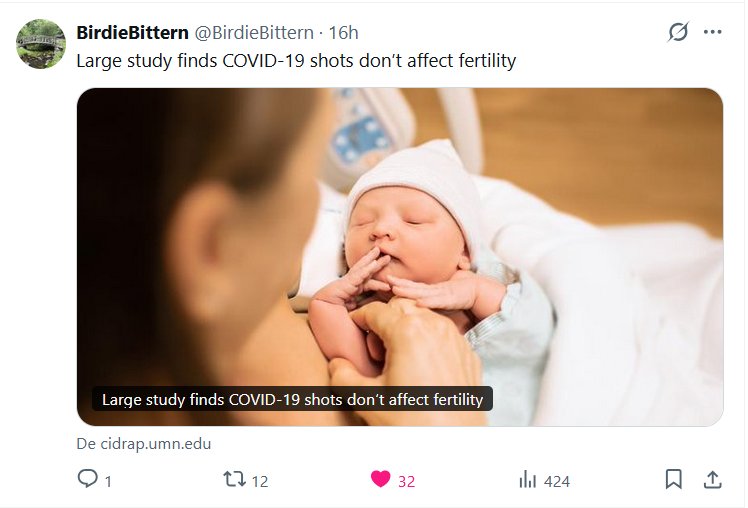Open the three-dot More options menu
Screen dimensions: 748x508
click(712, 32)
